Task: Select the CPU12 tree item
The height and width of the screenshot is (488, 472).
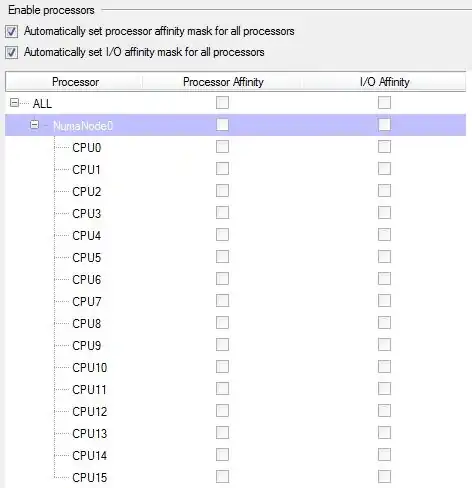Action: [90, 412]
